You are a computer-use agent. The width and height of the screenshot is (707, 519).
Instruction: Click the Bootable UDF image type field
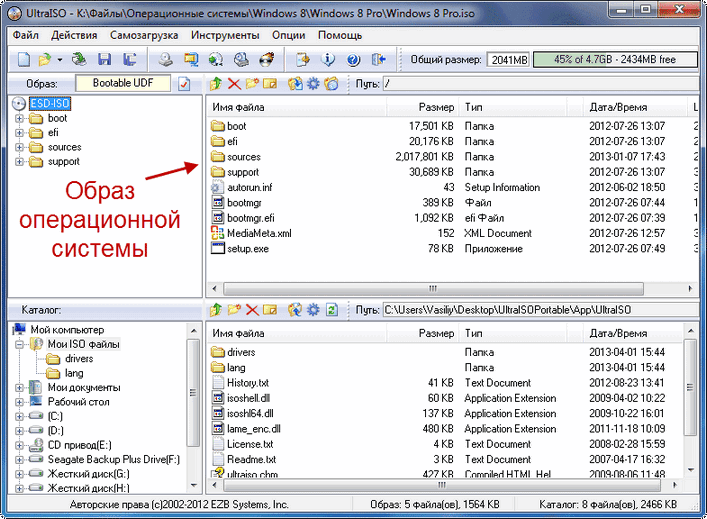[x=123, y=83]
